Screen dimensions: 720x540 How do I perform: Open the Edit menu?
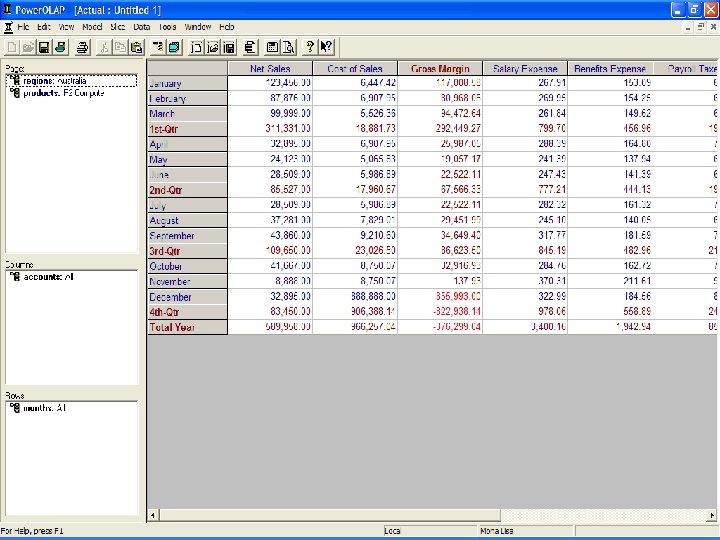(x=44, y=27)
